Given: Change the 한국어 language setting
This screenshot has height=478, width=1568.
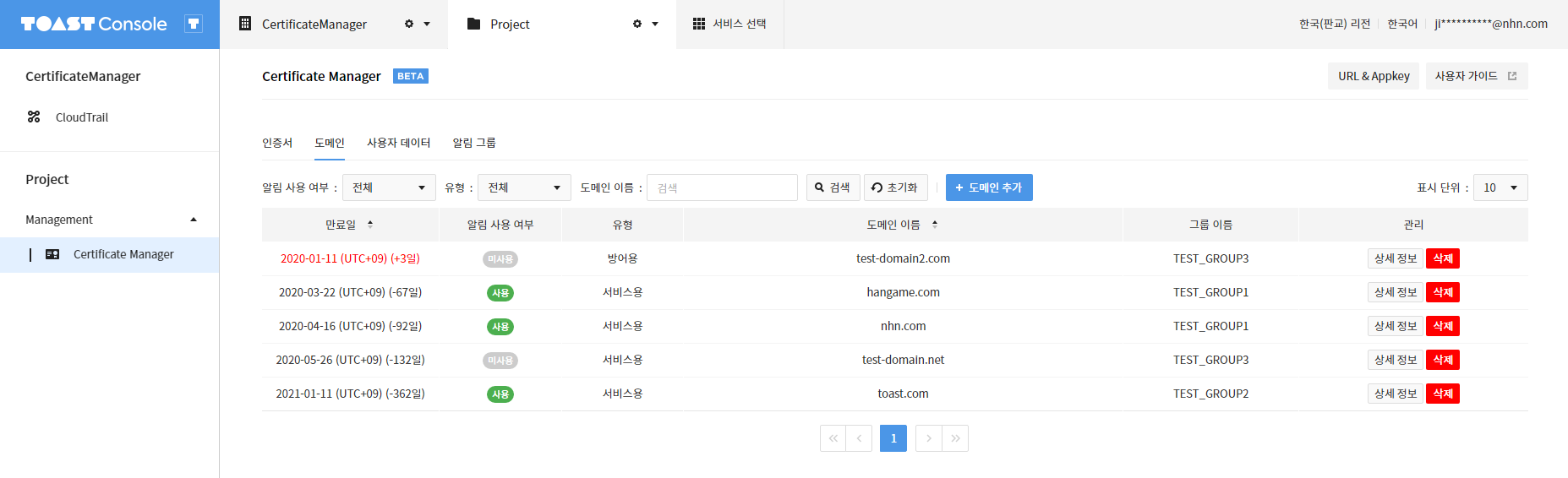Looking at the screenshot, I should click(1402, 24).
